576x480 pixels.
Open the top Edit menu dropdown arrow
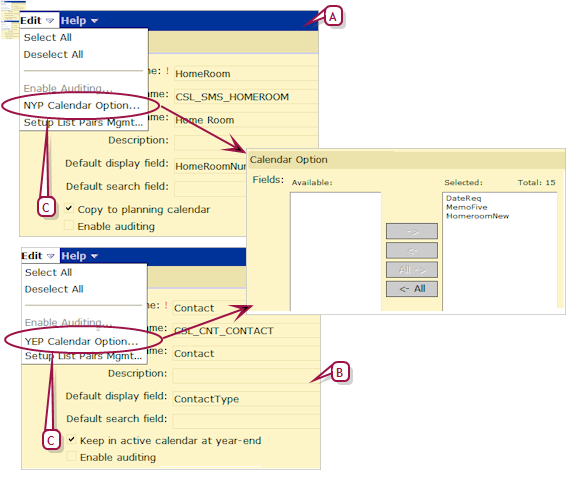[x=50, y=21]
